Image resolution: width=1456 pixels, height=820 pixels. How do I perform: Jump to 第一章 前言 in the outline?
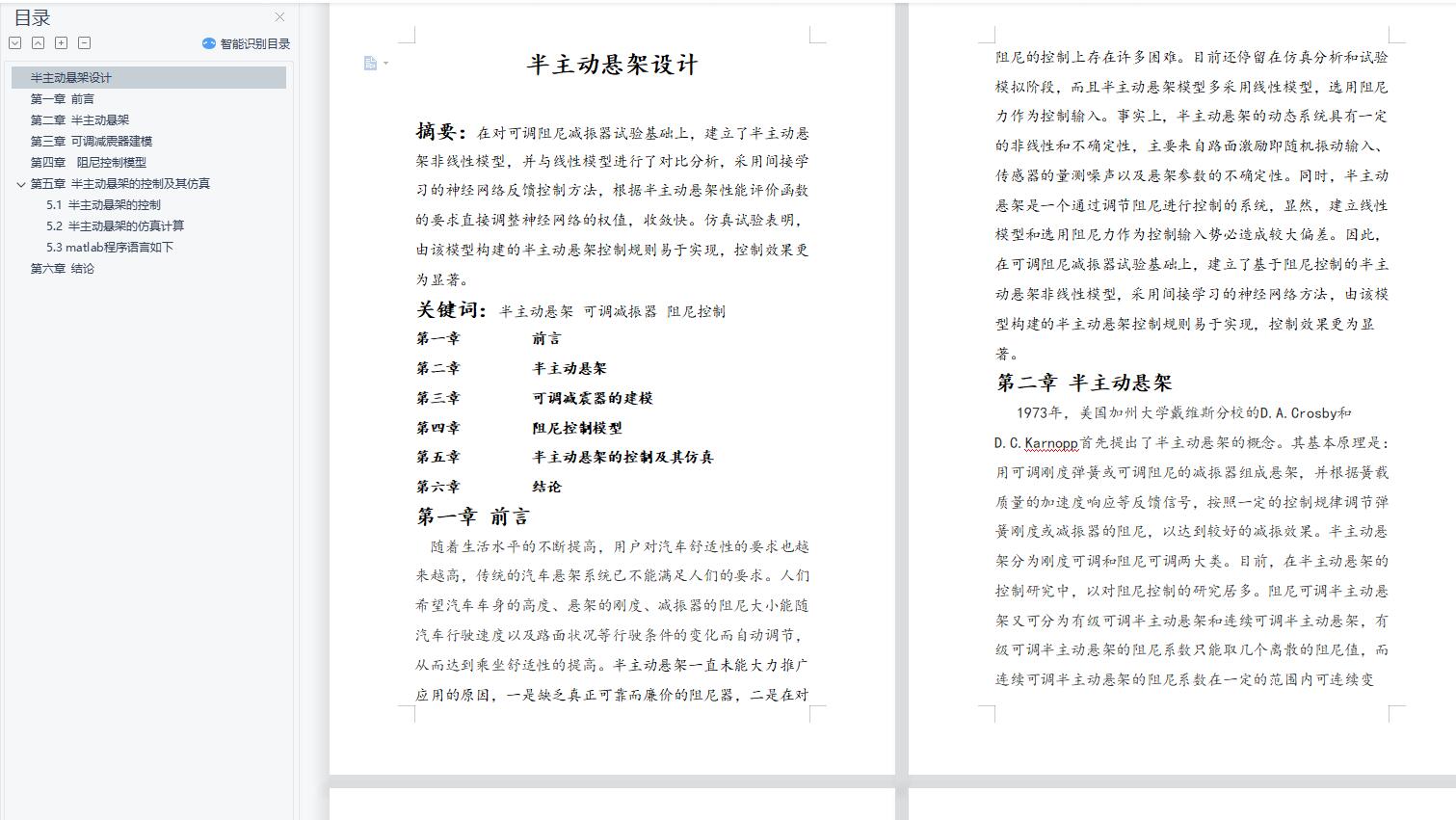point(62,99)
